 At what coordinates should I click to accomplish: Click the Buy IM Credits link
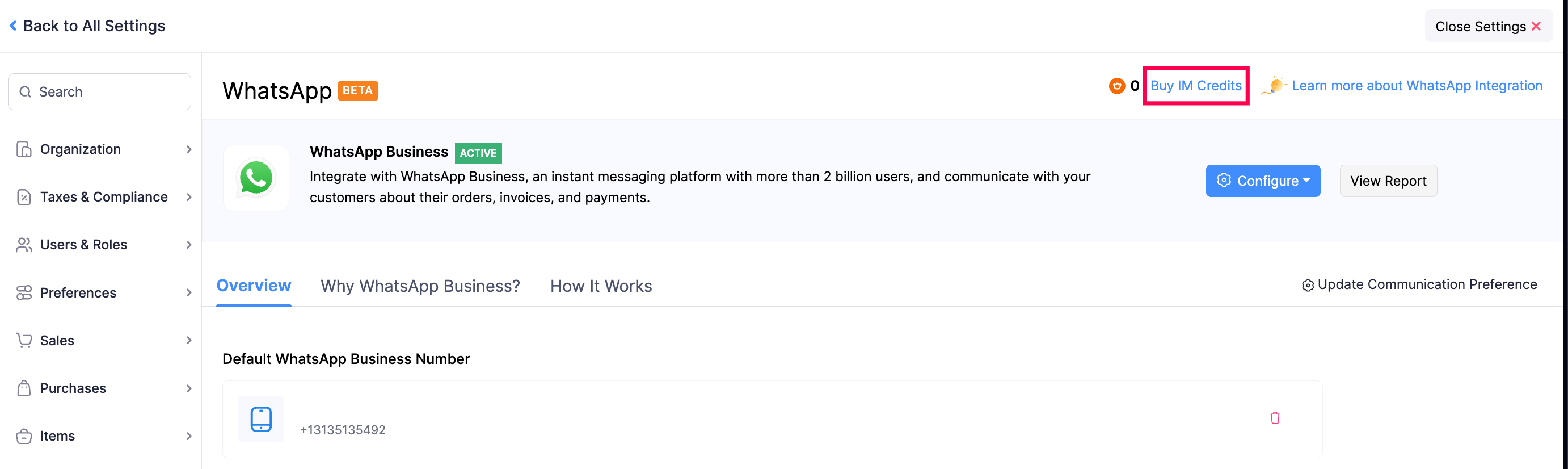[1195, 85]
